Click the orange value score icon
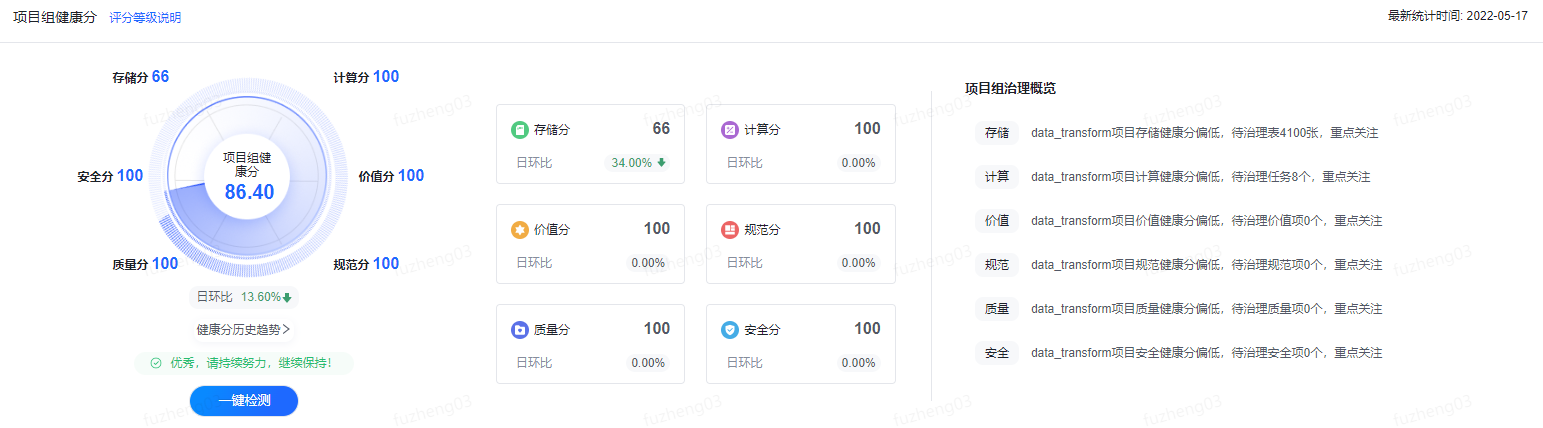The width and height of the screenshot is (1543, 428). pyautogui.click(x=519, y=230)
